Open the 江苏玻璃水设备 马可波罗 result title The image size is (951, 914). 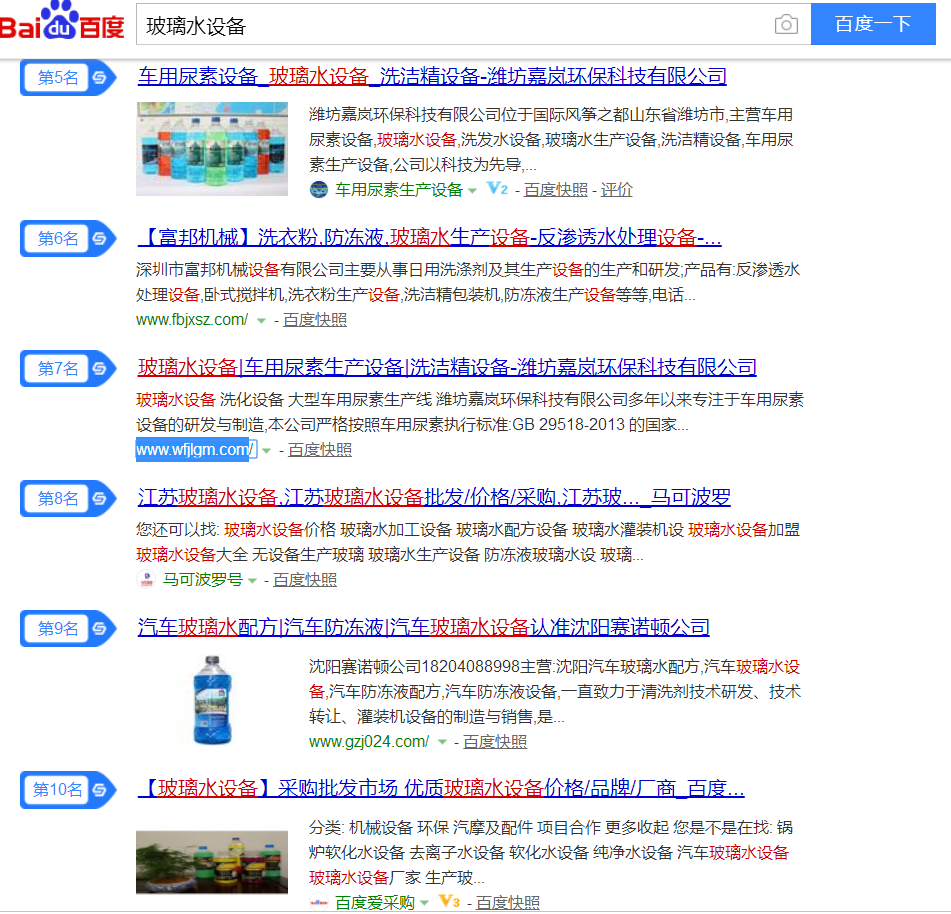click(x=434, y=497)
